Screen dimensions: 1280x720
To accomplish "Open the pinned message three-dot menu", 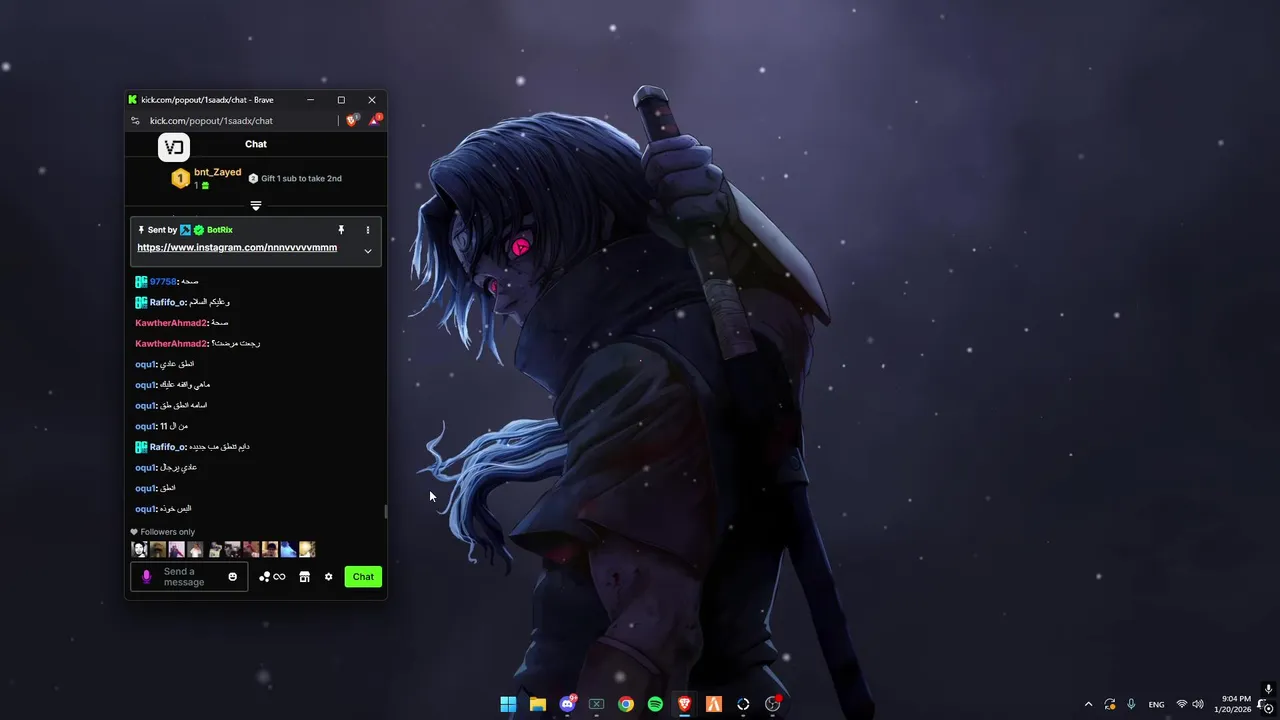I will point(367,230).
